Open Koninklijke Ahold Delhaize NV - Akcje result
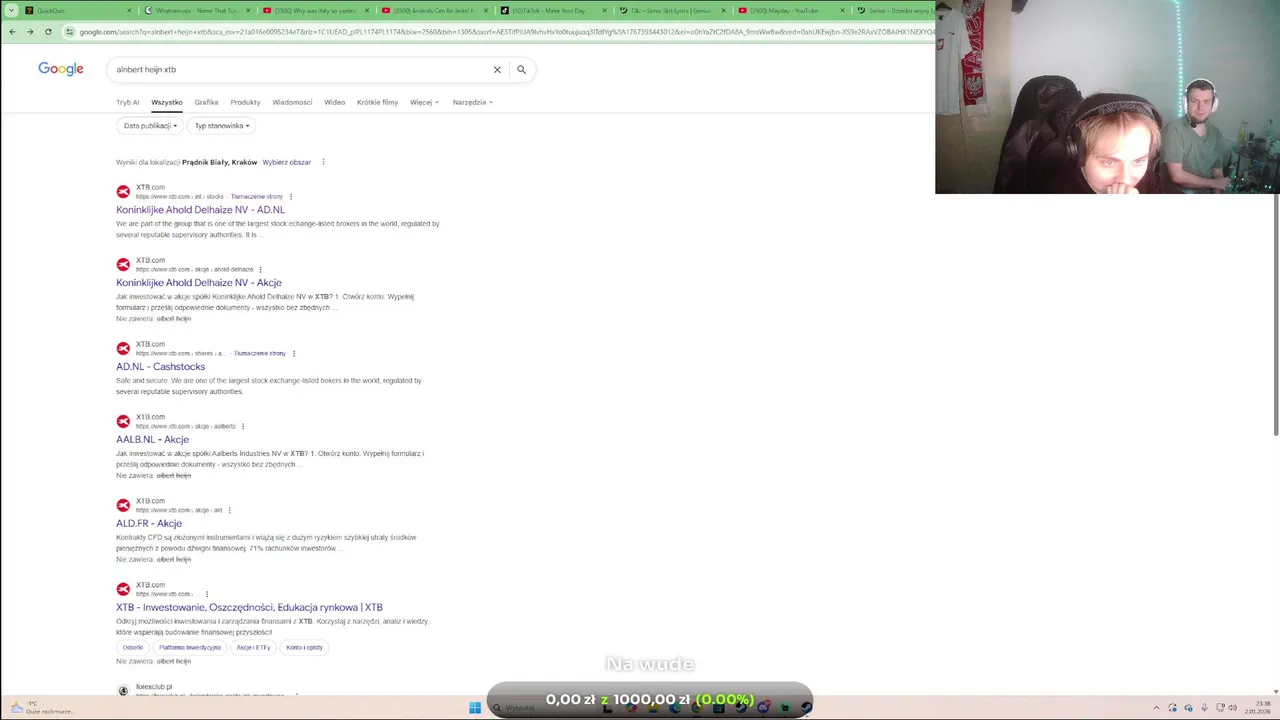1280x720 pixels. [199, 283]
